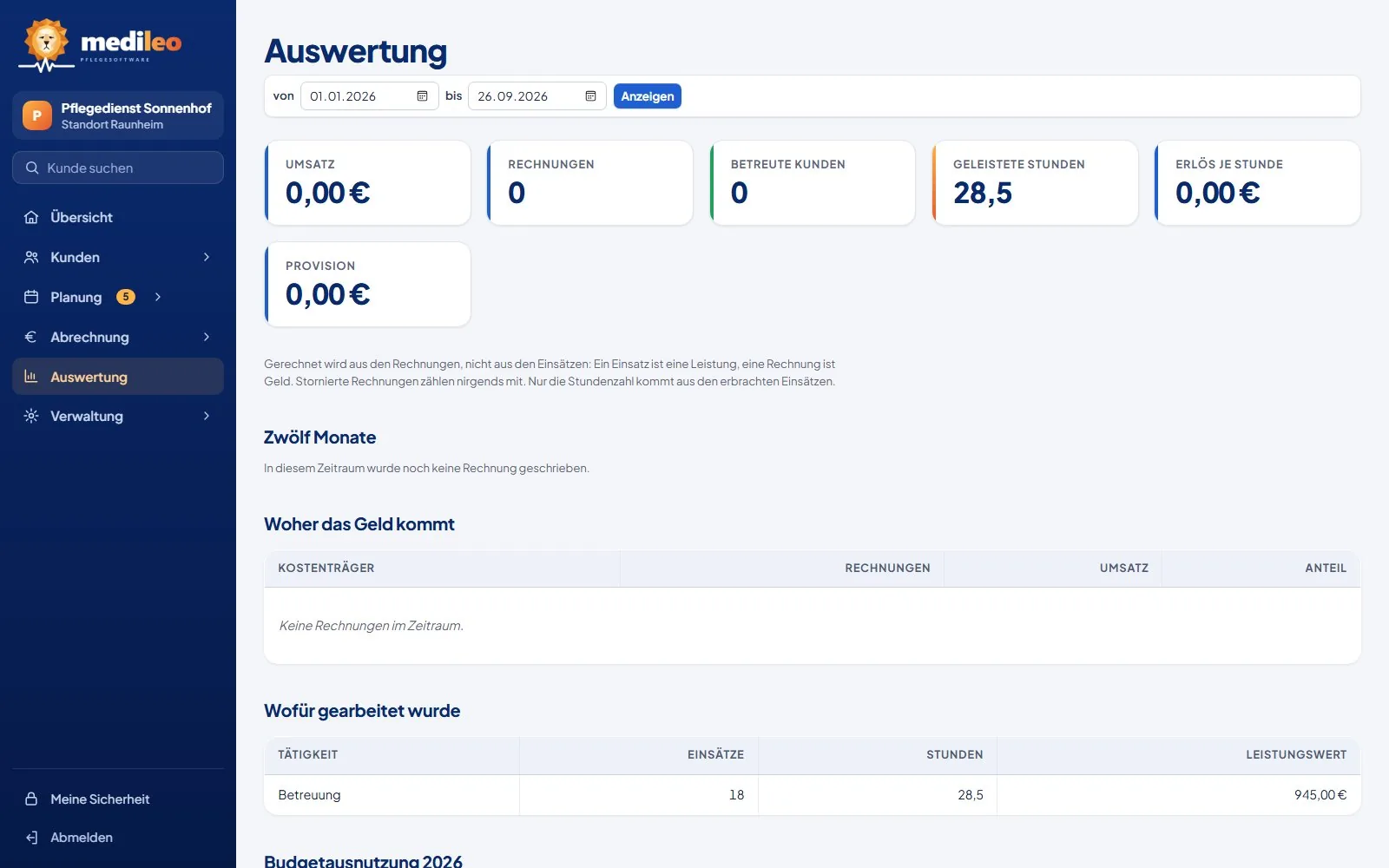Viewport: 1389px width, 868px height.
Task: Click the Rechnungen card value 0
Action: (517, 193)
